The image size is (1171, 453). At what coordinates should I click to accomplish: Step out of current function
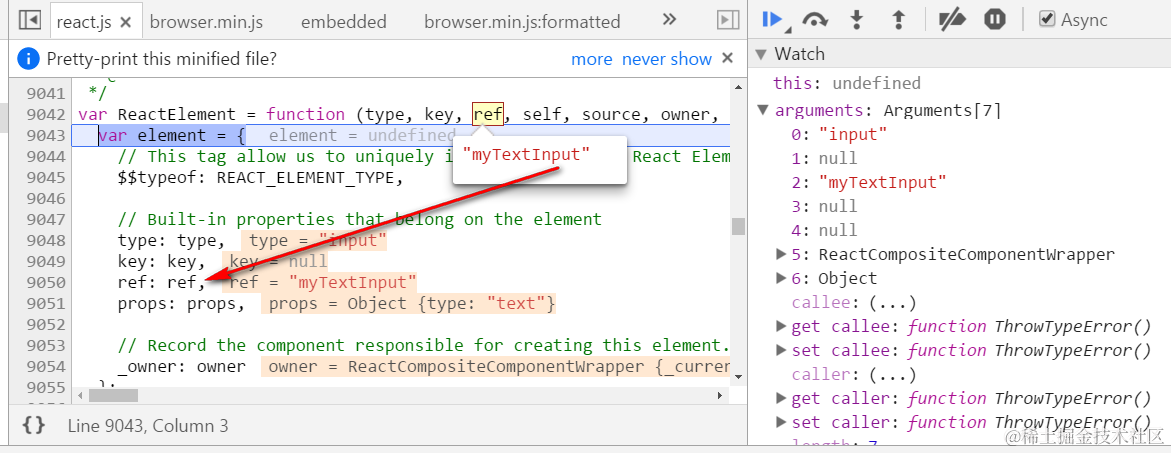(x=899, y=19)
